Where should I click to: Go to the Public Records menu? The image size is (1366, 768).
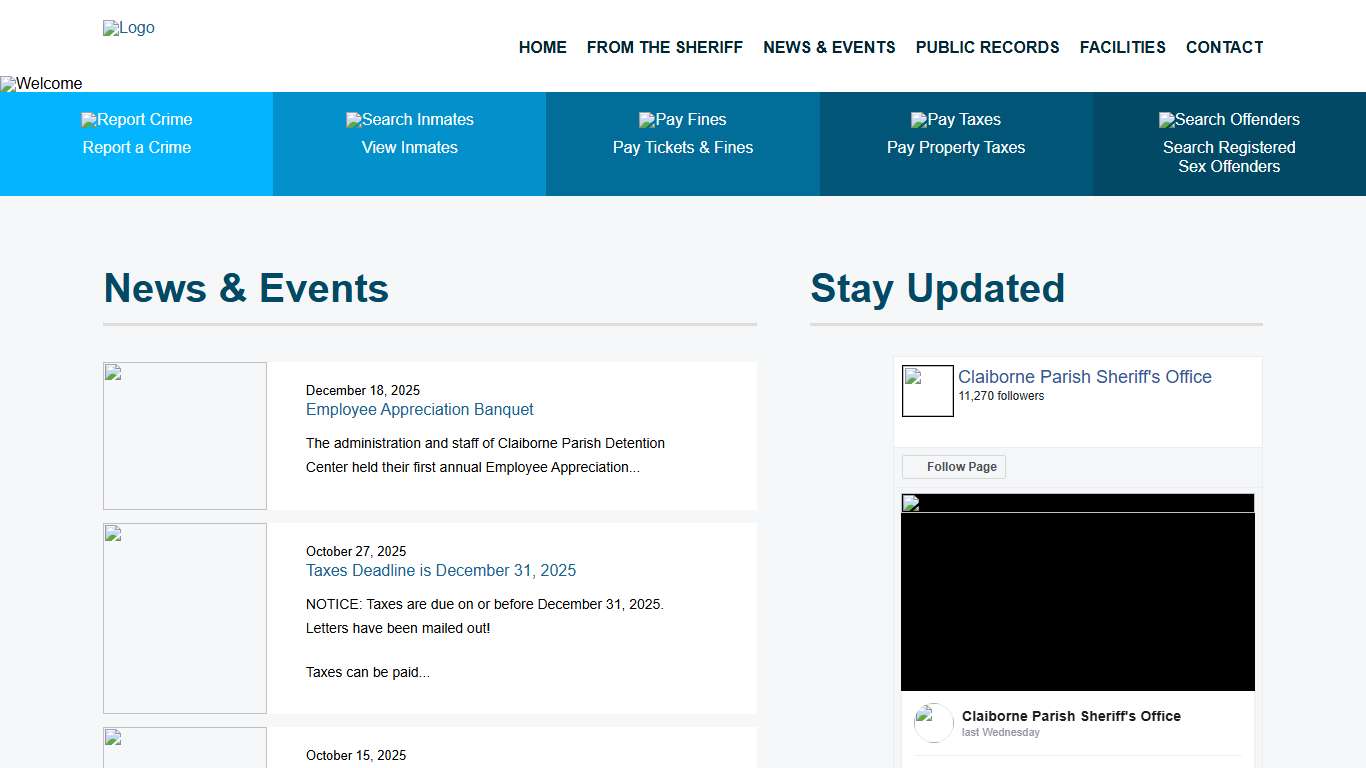point(987,47)
